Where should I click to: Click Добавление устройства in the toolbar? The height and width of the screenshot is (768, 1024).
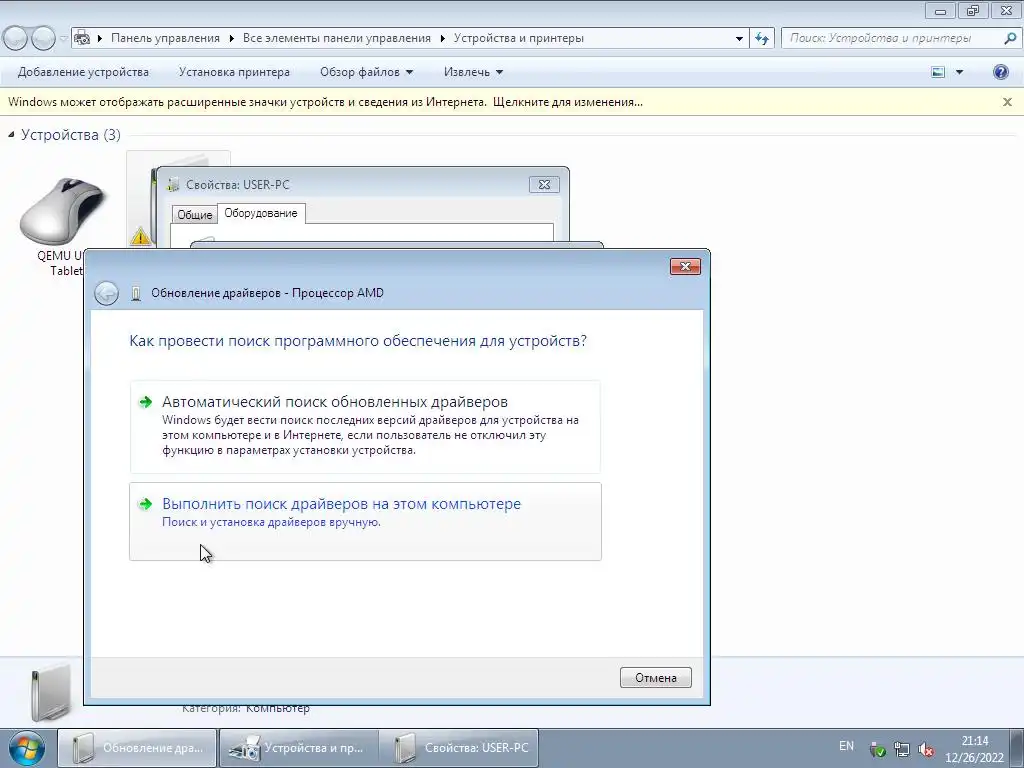[x=83, y=72]
